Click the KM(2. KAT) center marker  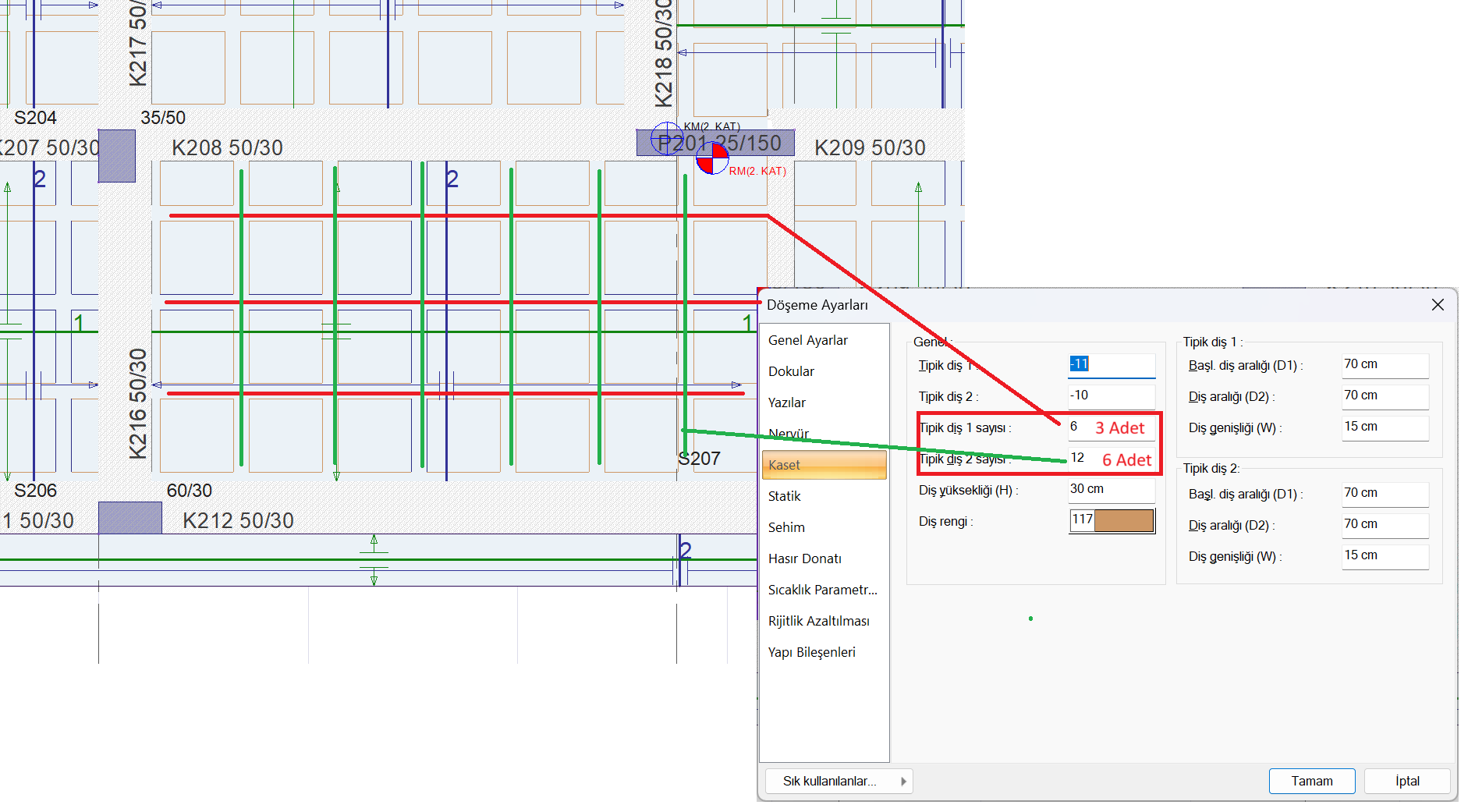(x=666, y=138)
